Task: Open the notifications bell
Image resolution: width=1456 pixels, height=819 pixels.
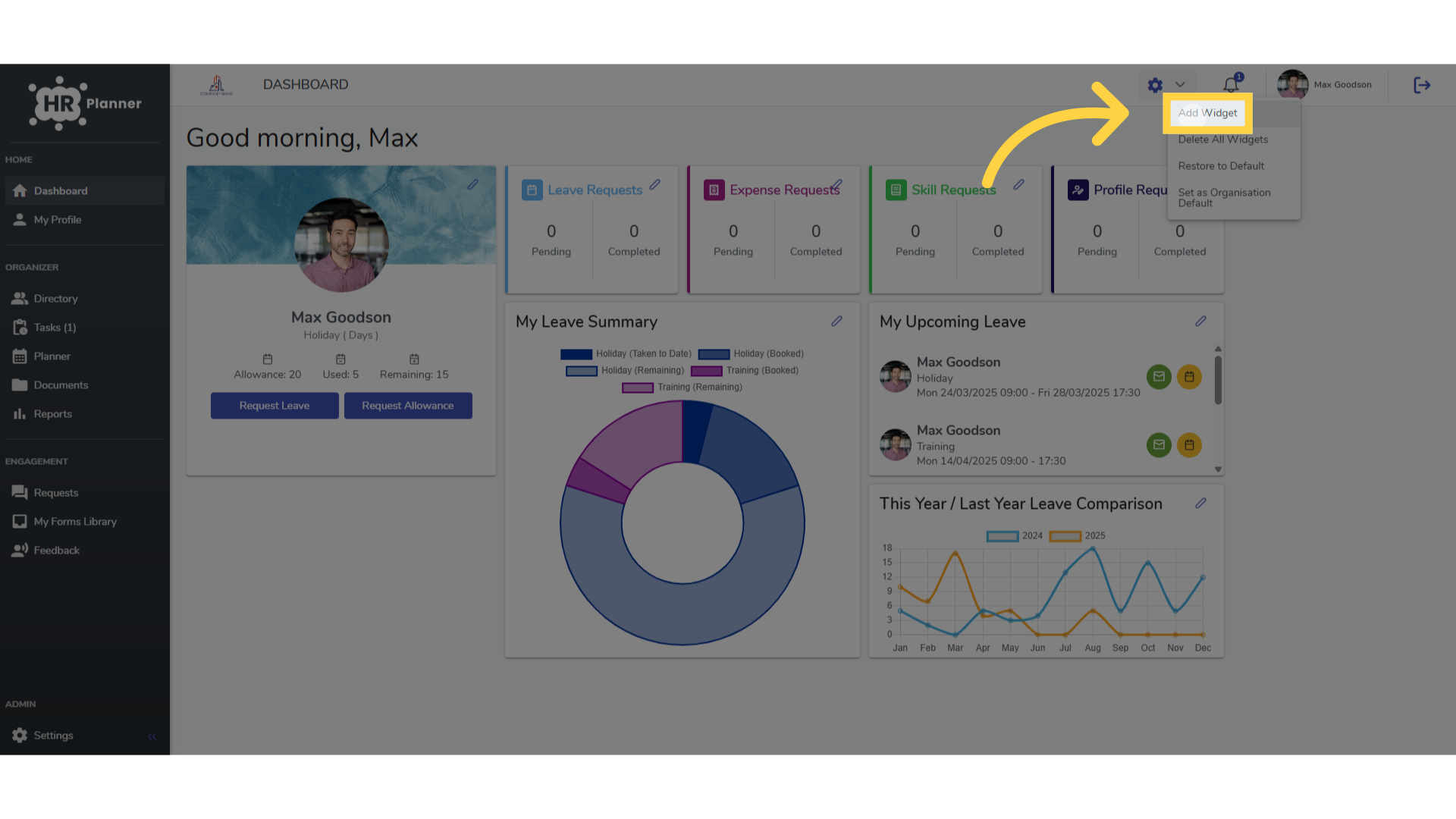Action: [1232, 84]
